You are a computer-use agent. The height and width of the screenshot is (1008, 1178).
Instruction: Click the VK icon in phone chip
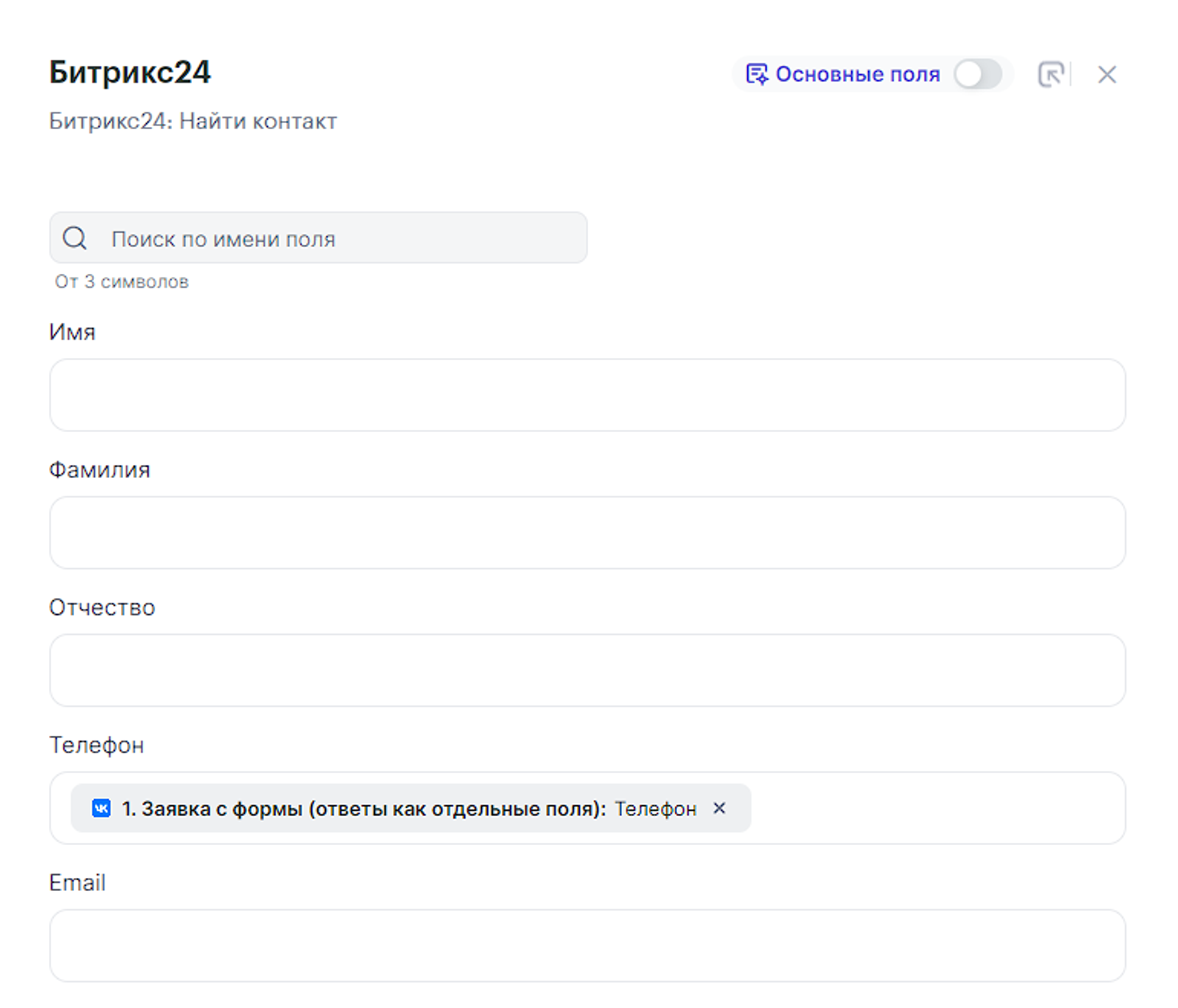[101, 808]
